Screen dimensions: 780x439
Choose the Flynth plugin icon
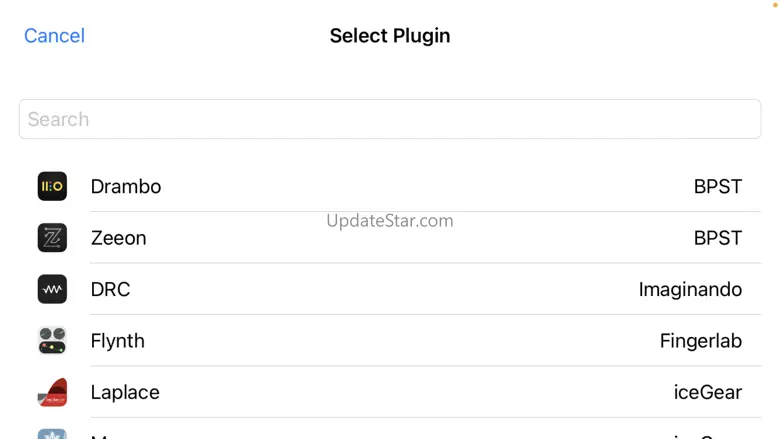coord(52,341)
